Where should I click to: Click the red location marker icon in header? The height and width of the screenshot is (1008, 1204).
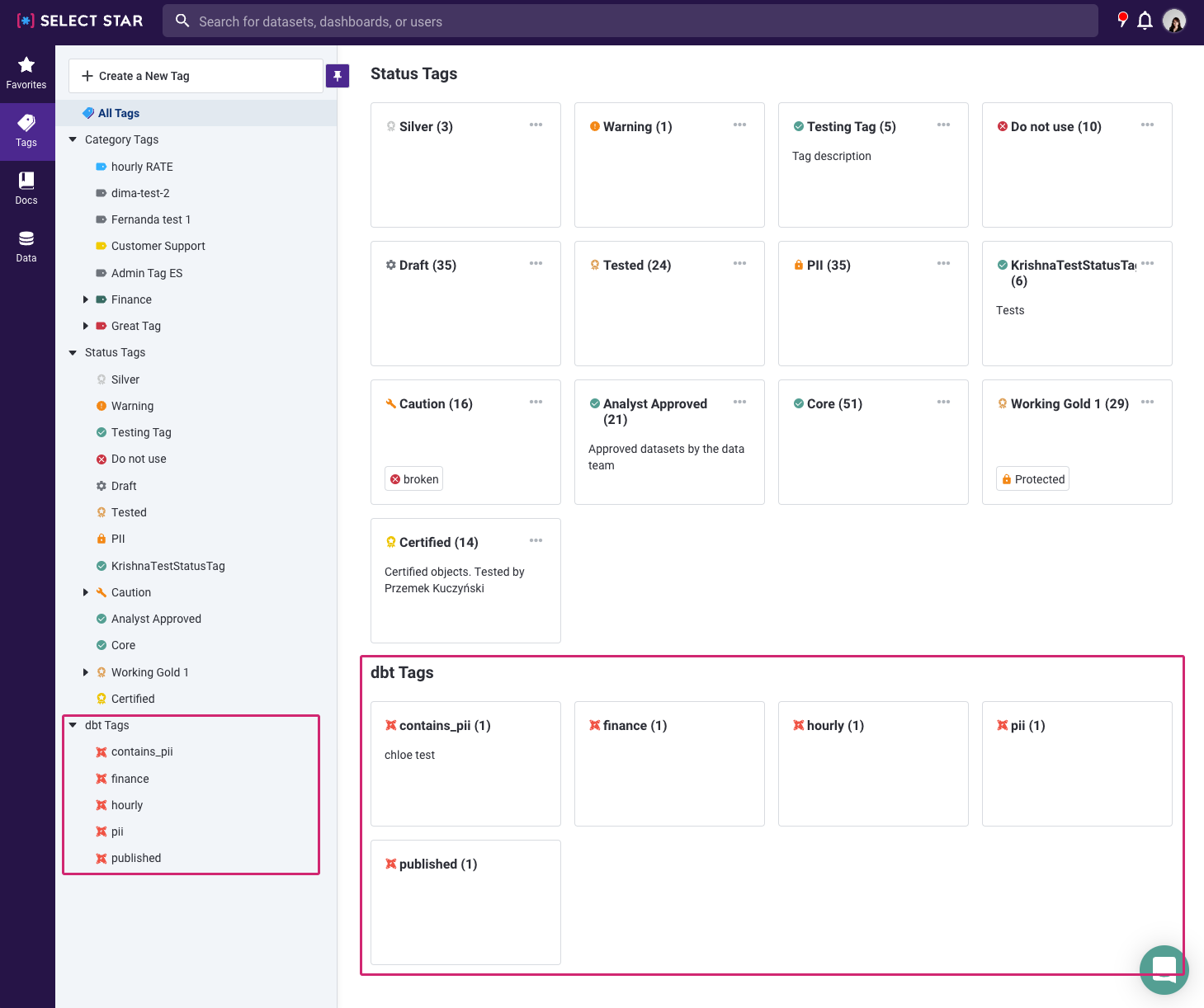click(1122, 20)
